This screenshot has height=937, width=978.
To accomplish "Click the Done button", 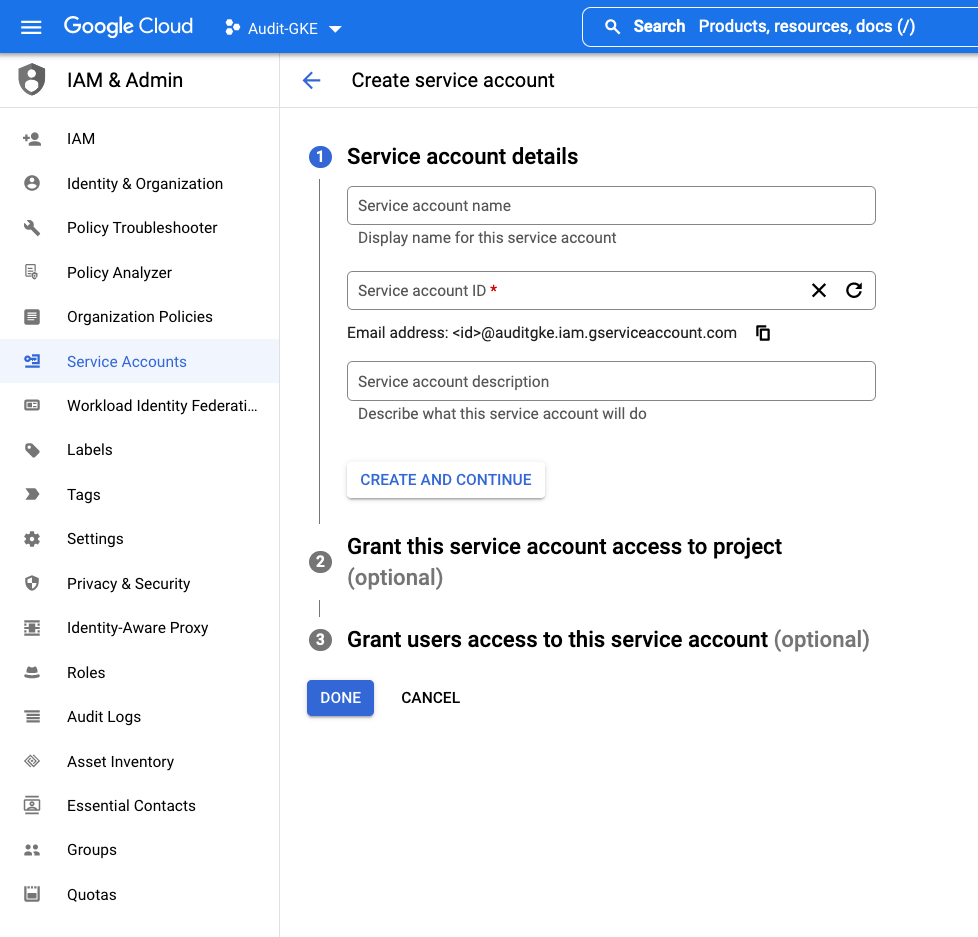I will 340,698.
